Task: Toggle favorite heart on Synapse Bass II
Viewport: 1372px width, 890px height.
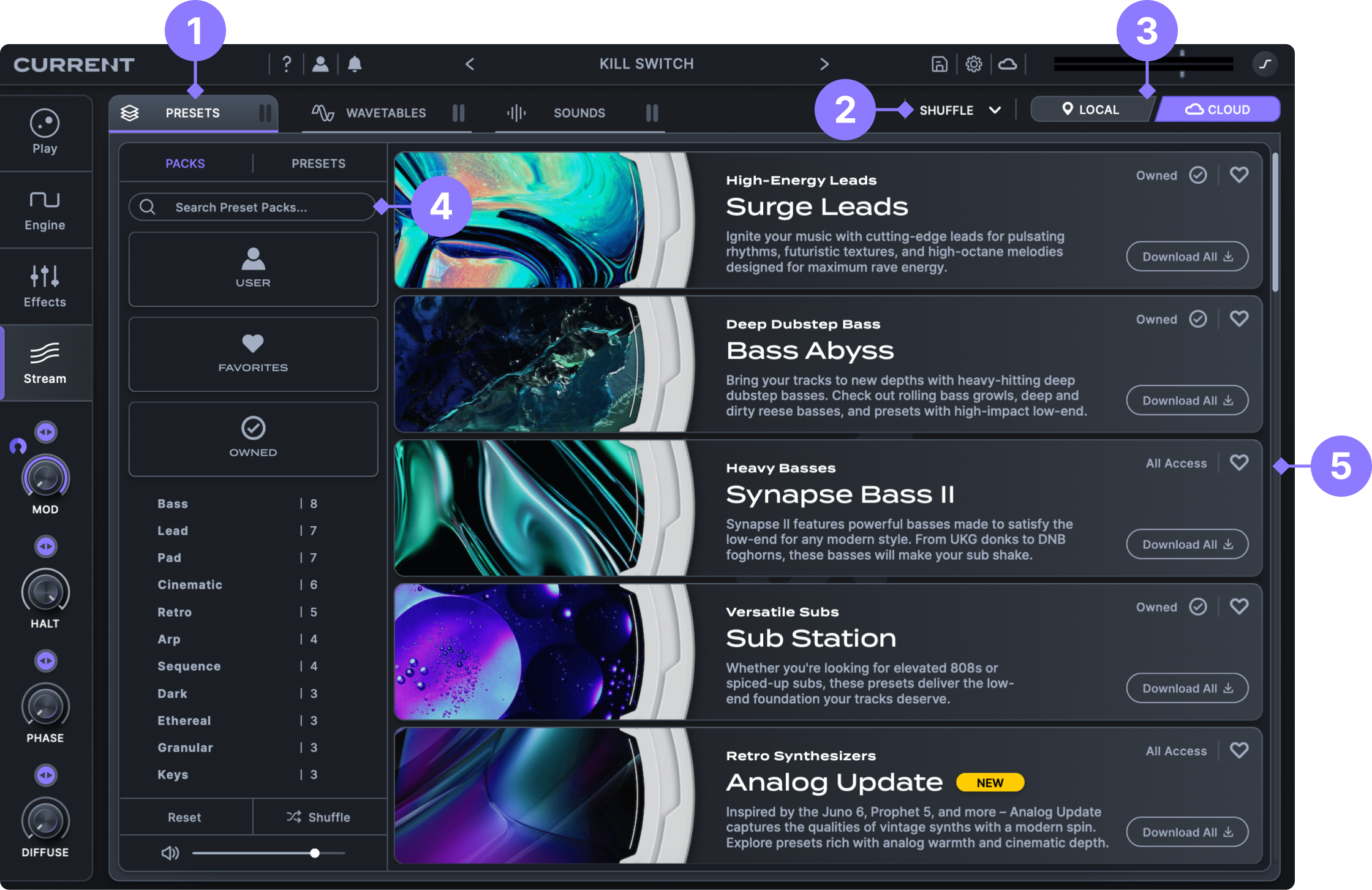Action: point(1239,462)
